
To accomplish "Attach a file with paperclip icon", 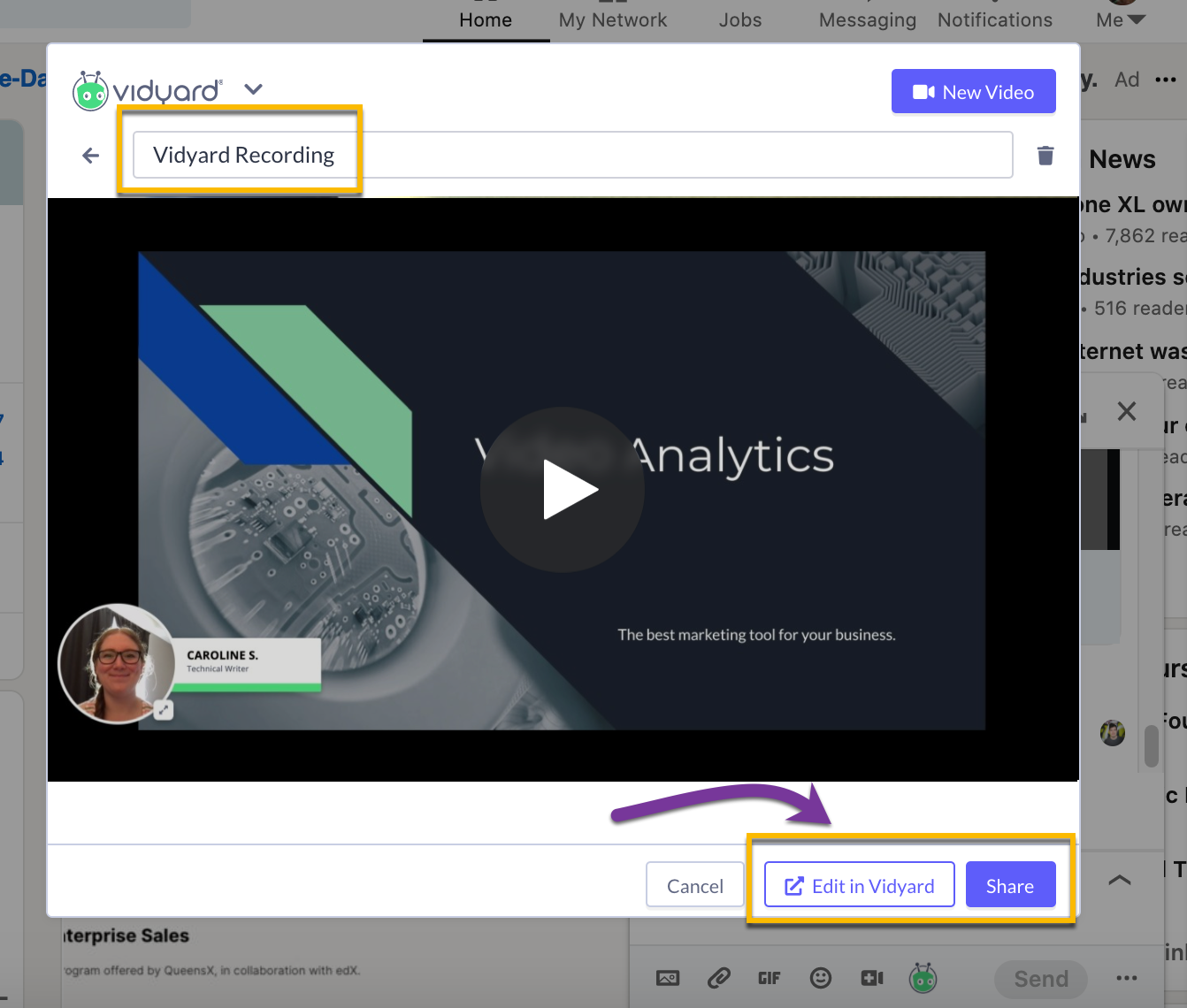I will pyautogui.click(x=719, y=978).
